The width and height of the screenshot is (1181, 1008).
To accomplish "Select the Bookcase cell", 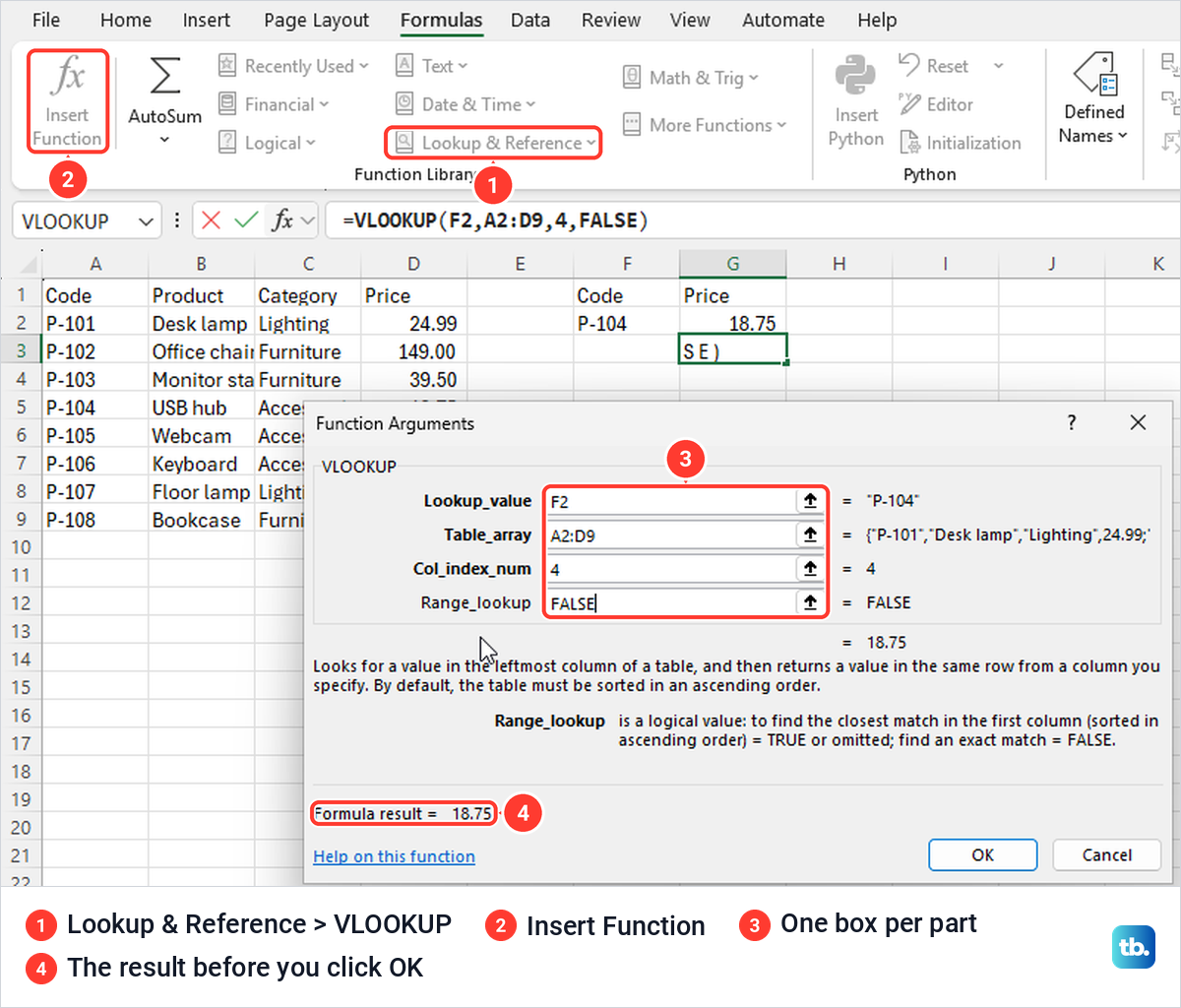I will (x=201, y=520).
